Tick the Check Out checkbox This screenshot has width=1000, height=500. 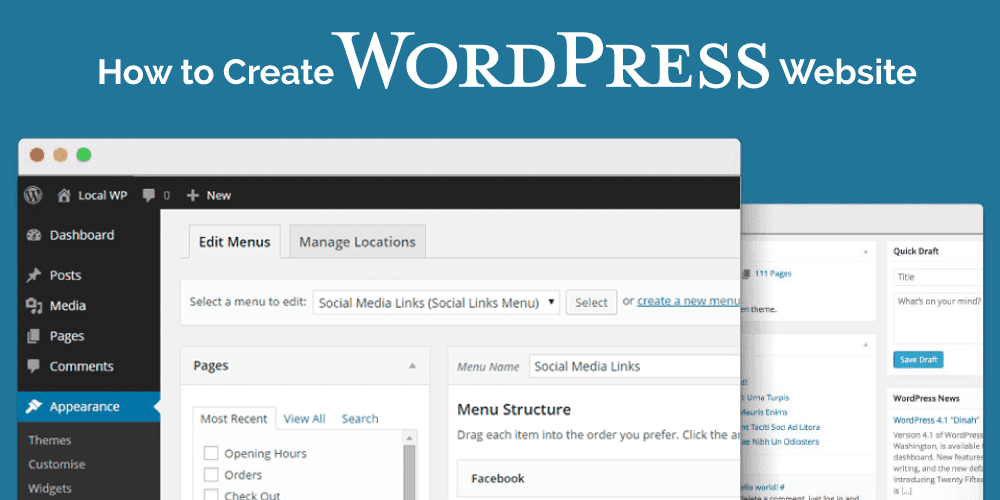(x=210, y=494)
